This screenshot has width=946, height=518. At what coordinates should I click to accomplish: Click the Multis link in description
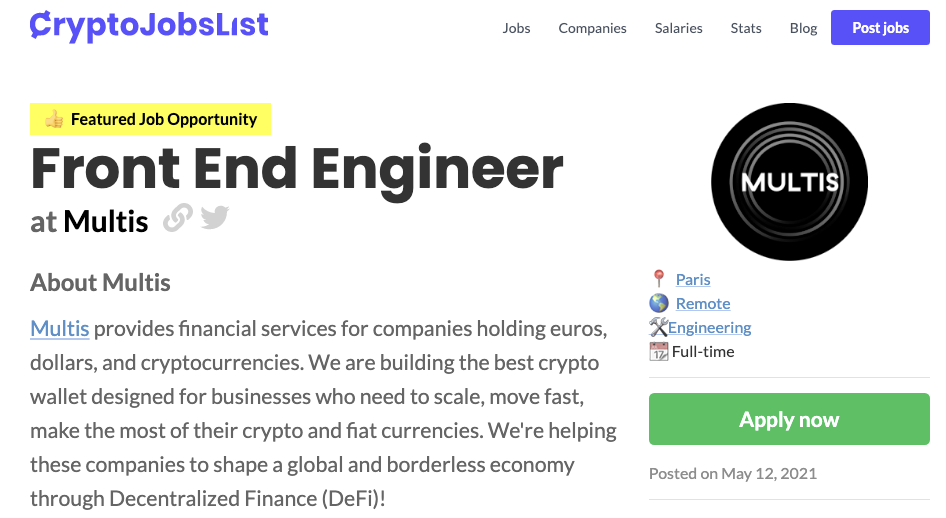[x=60, y=329]
